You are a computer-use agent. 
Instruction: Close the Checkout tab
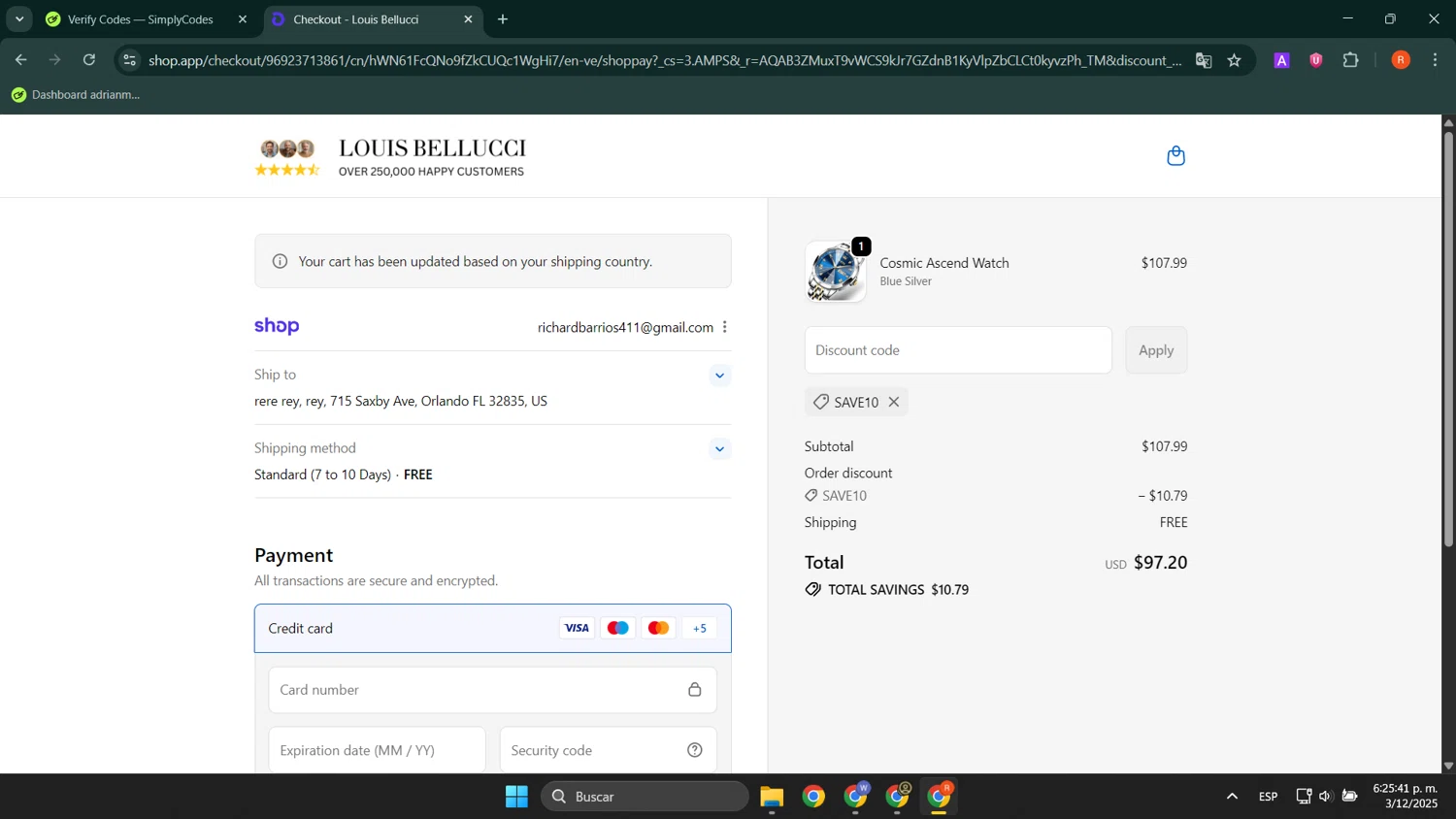pos(468,19)
